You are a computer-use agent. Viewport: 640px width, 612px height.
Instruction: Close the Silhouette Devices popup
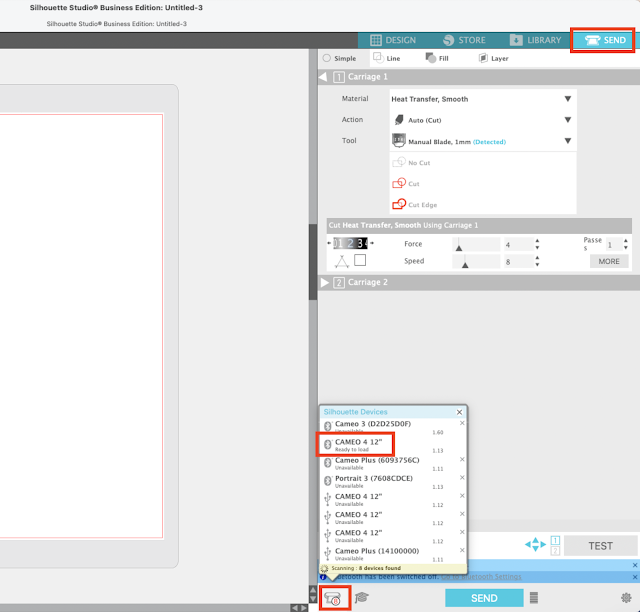(459, 412)
